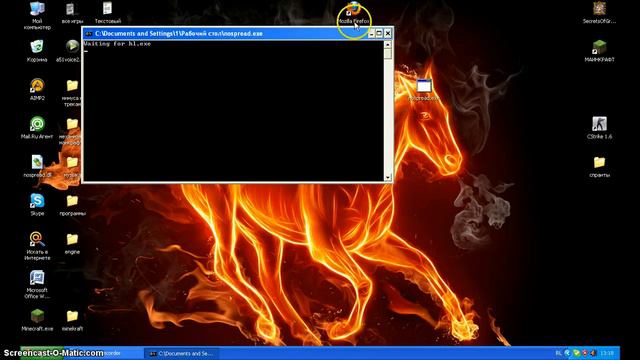Click the nospread.exe console title bar
This screenshot has height=360, width=640.
click(238, 33)
